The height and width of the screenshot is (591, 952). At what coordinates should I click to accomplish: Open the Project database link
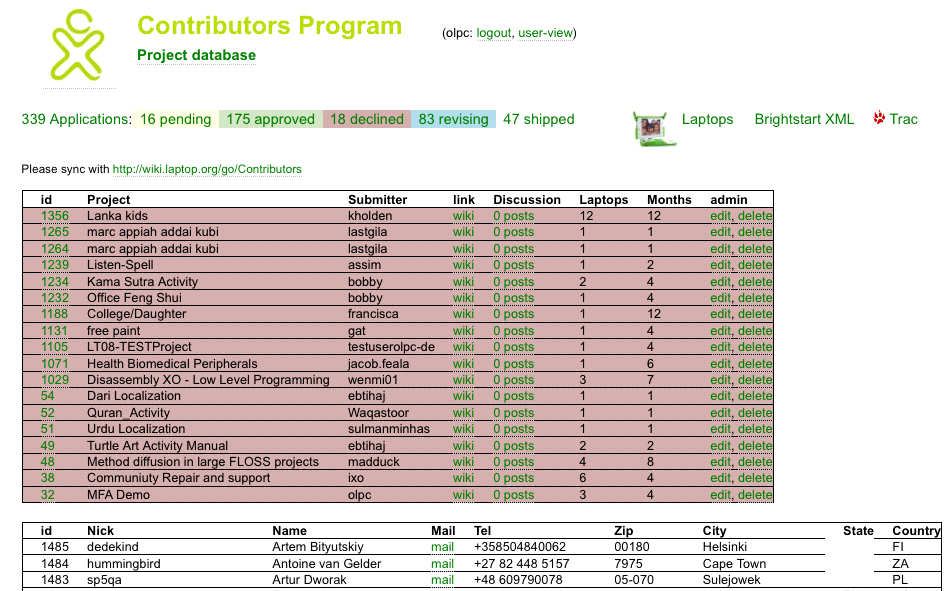pos(196,55)
